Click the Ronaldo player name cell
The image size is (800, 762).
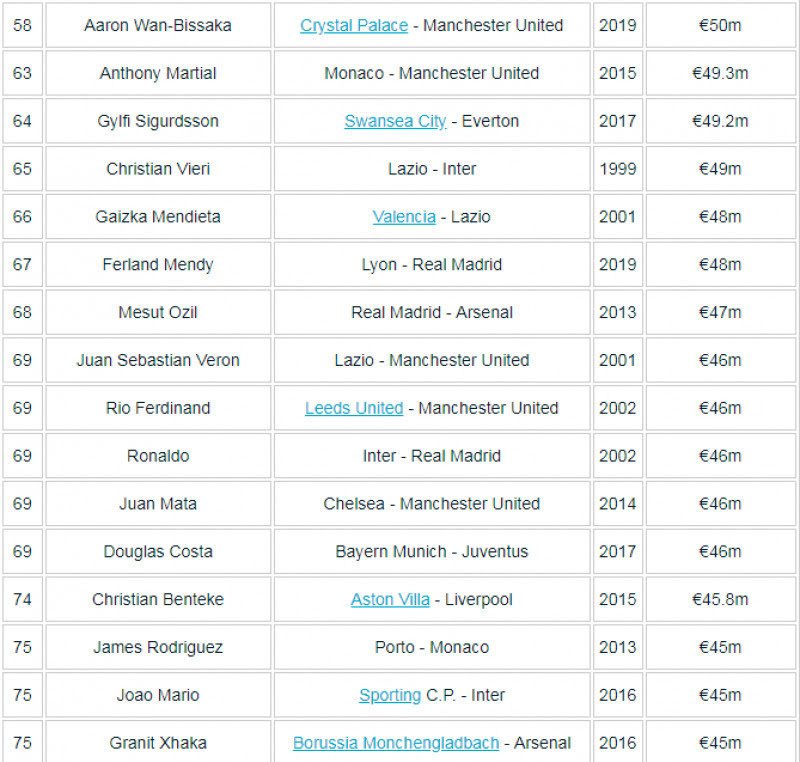pyautogui.click(x=158, y=456)
